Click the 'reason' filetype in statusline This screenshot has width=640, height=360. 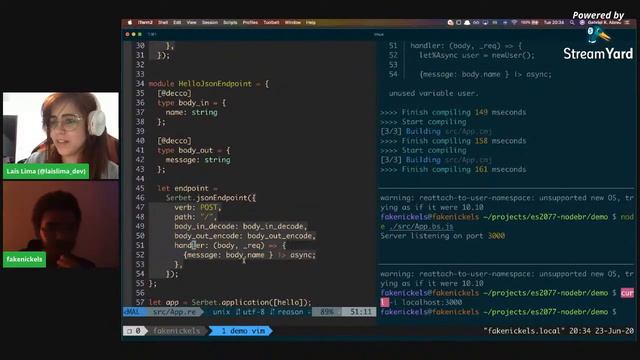[290, 312]
